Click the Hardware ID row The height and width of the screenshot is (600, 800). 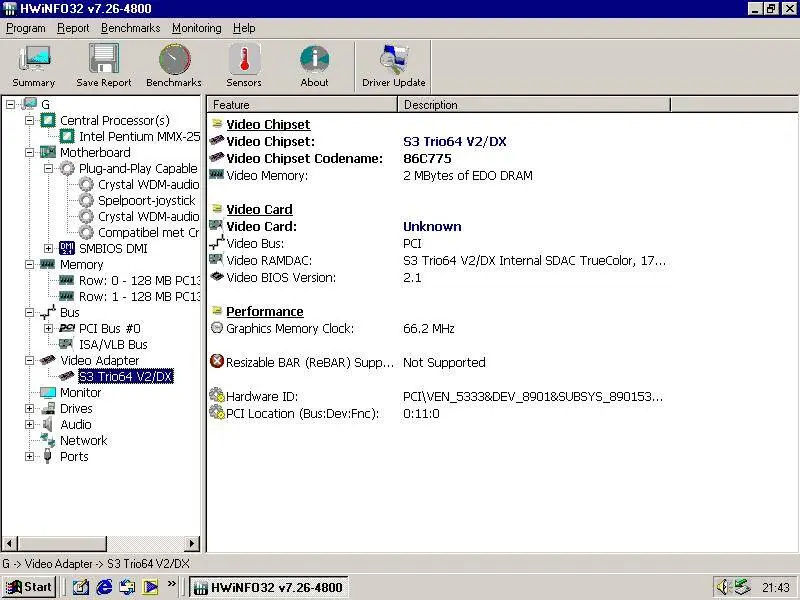(439, 396)
